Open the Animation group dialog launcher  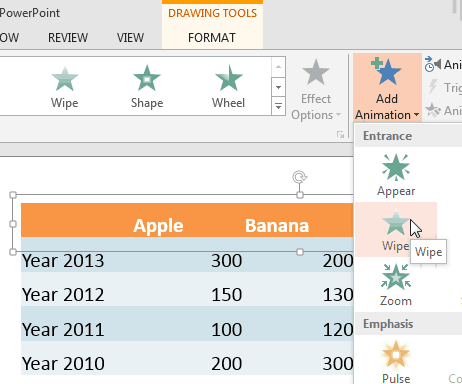coord(340,135)
